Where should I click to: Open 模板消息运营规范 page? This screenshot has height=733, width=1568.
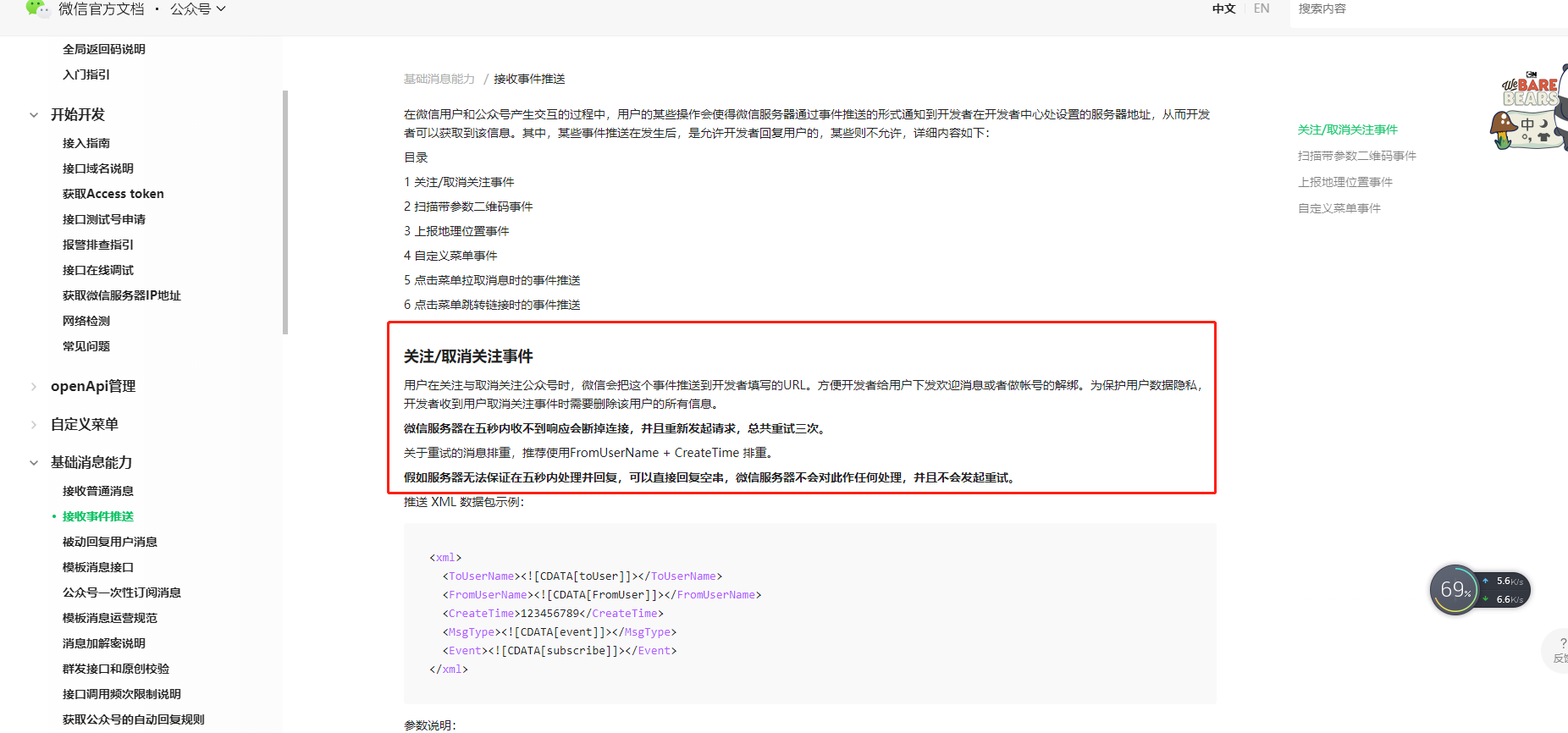click(x=110, y=618)
